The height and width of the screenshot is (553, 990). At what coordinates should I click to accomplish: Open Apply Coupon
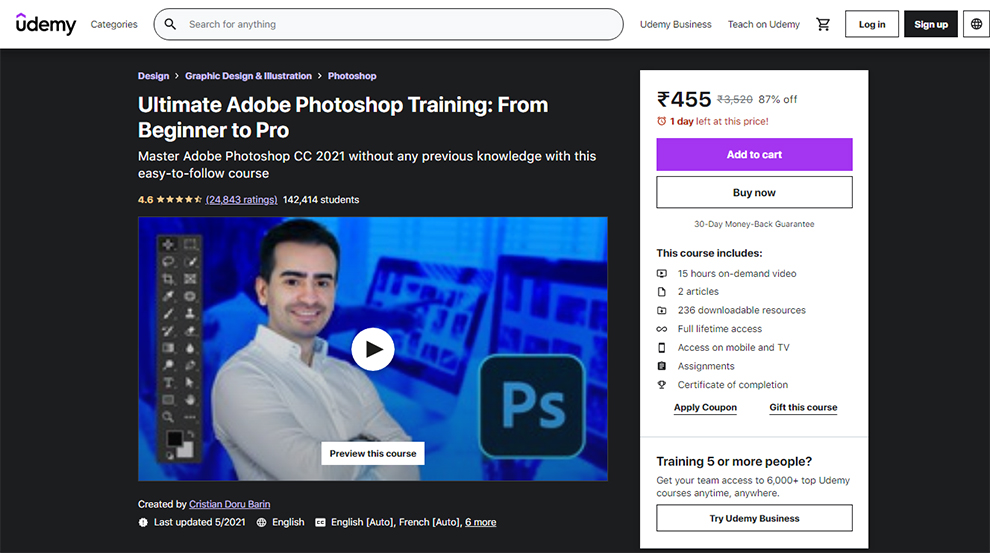tap(705, 407)
